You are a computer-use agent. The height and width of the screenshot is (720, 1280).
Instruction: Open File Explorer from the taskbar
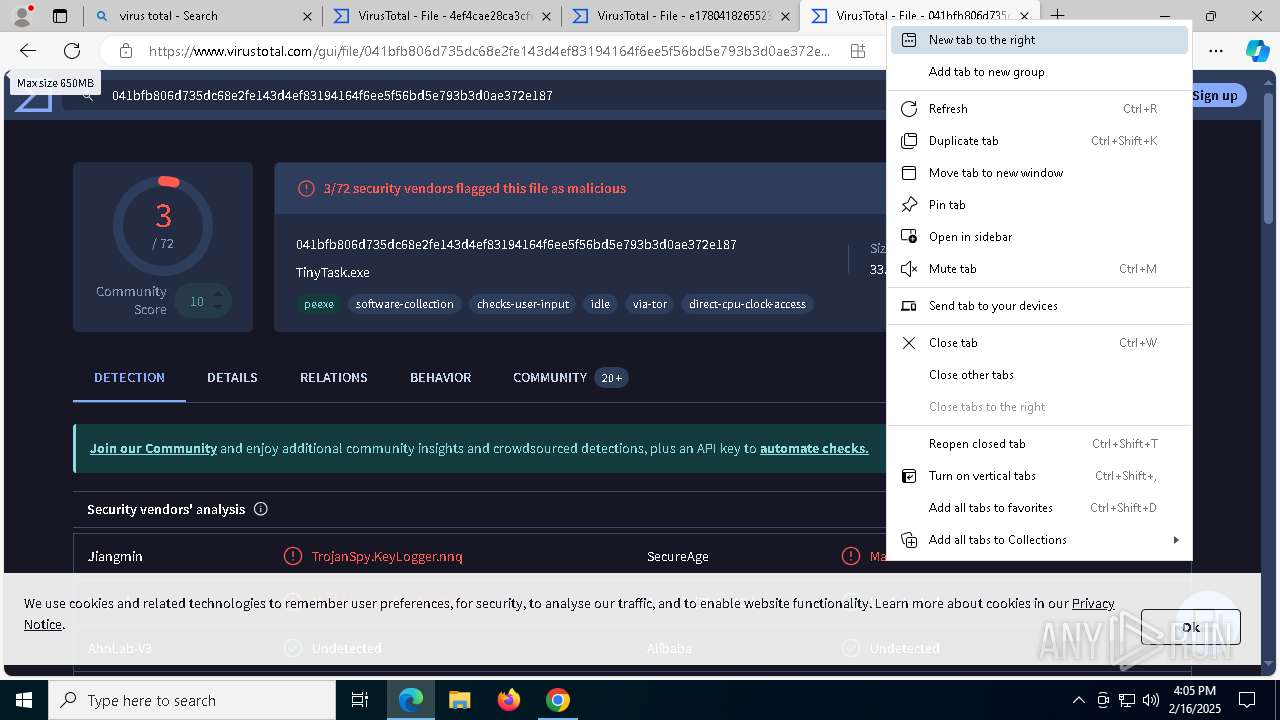(x=460, y=701)
